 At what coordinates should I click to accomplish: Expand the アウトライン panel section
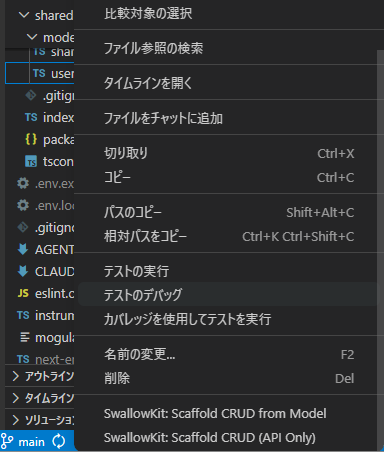(15, 376)
